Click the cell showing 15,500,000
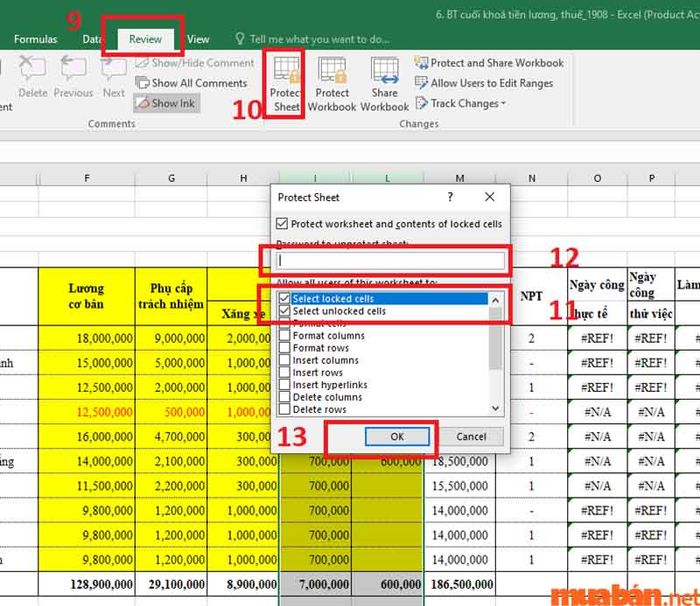The height and width of the screenshot is (606, 700). click(x=460, y=485)
